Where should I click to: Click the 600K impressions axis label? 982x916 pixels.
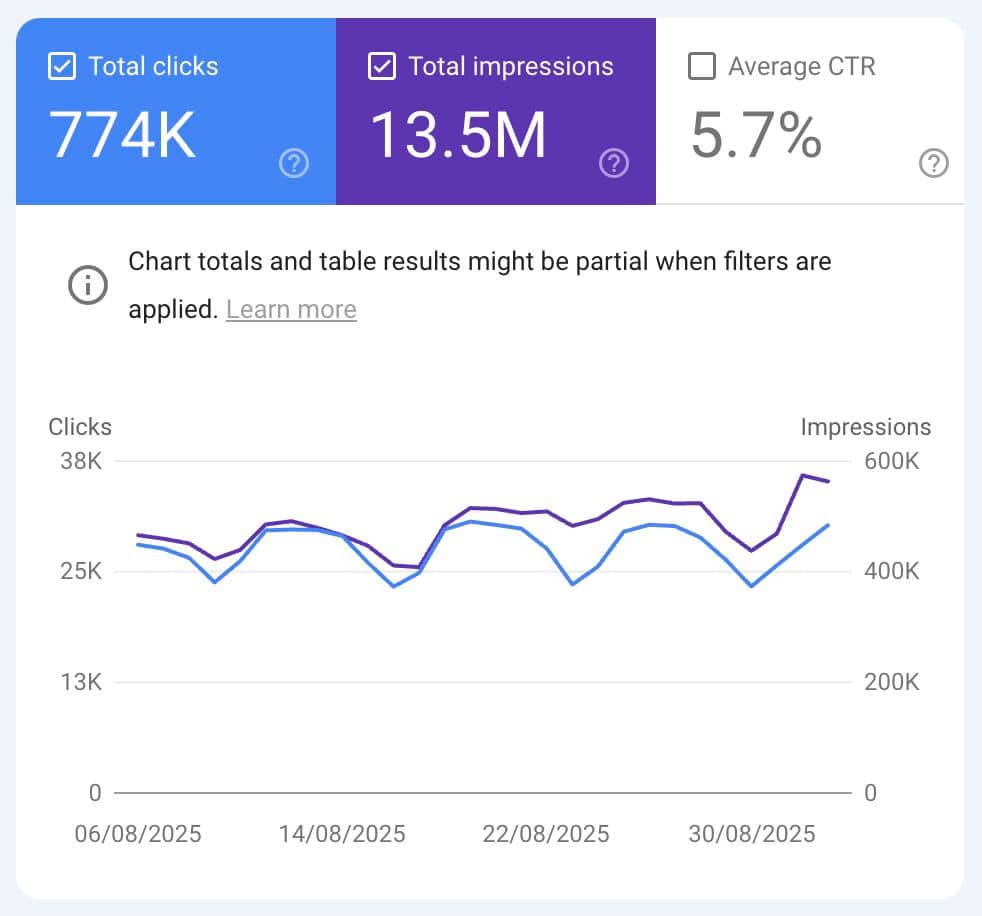892,462
